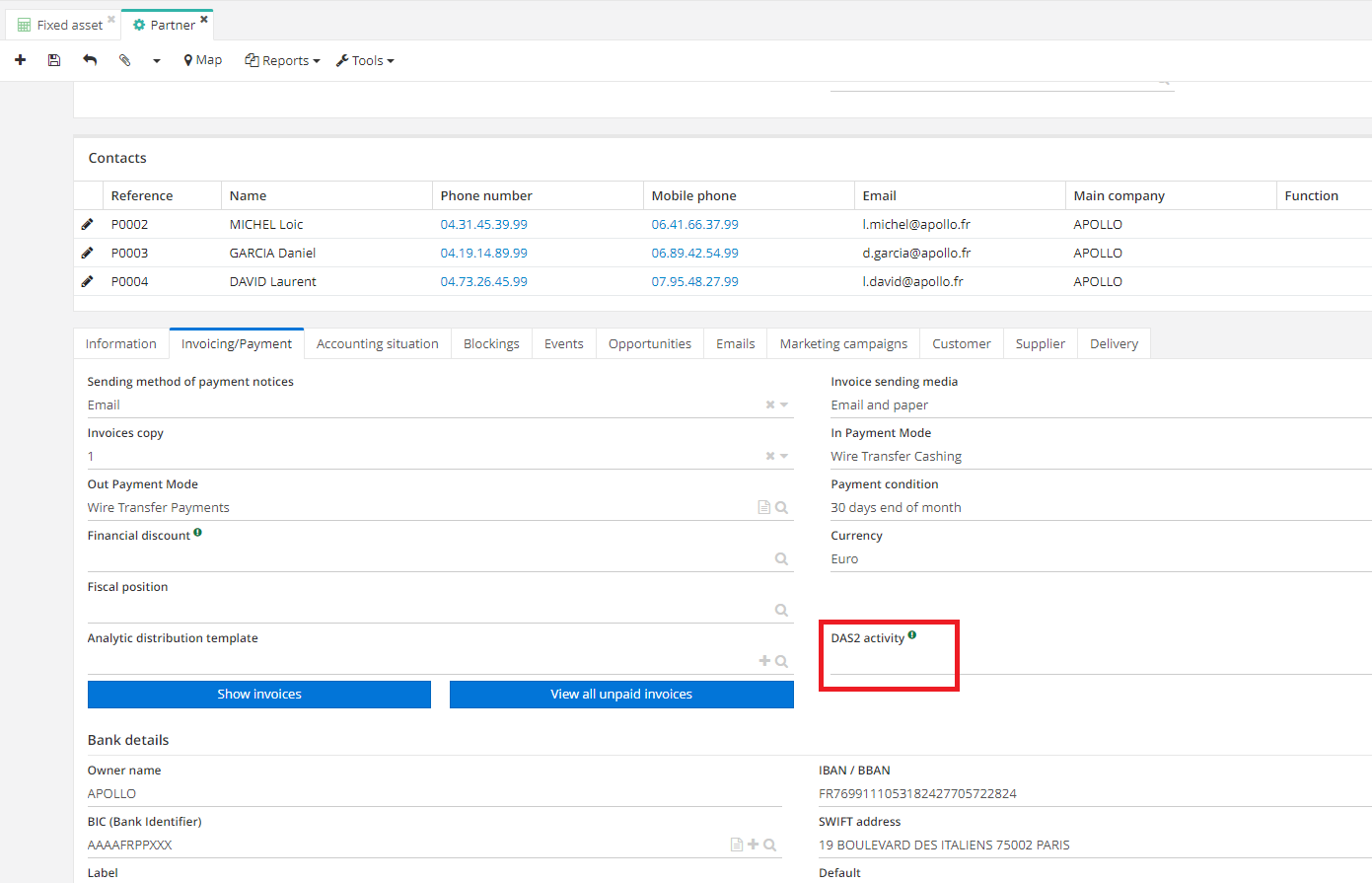Image resolution: width=1372 pixels, height=883 pixels.
Task: View BIC record document icon
Action: pos(736,845)
